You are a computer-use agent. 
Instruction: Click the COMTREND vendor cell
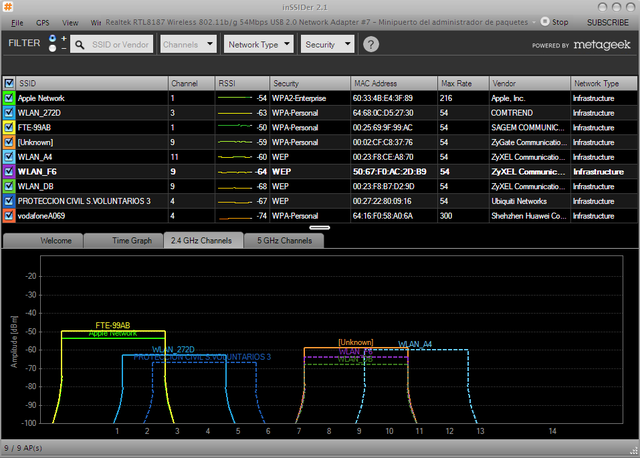coord(512,113)
